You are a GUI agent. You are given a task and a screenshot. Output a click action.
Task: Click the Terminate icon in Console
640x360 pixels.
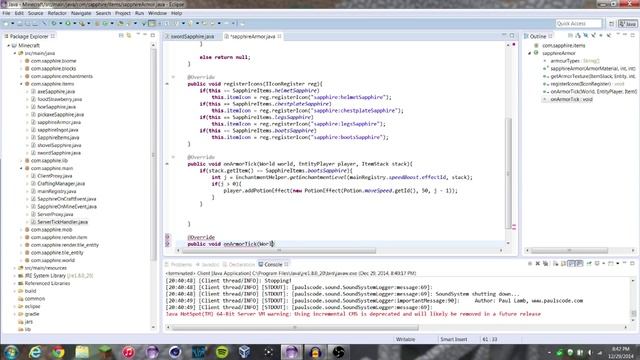pos(530,264)
